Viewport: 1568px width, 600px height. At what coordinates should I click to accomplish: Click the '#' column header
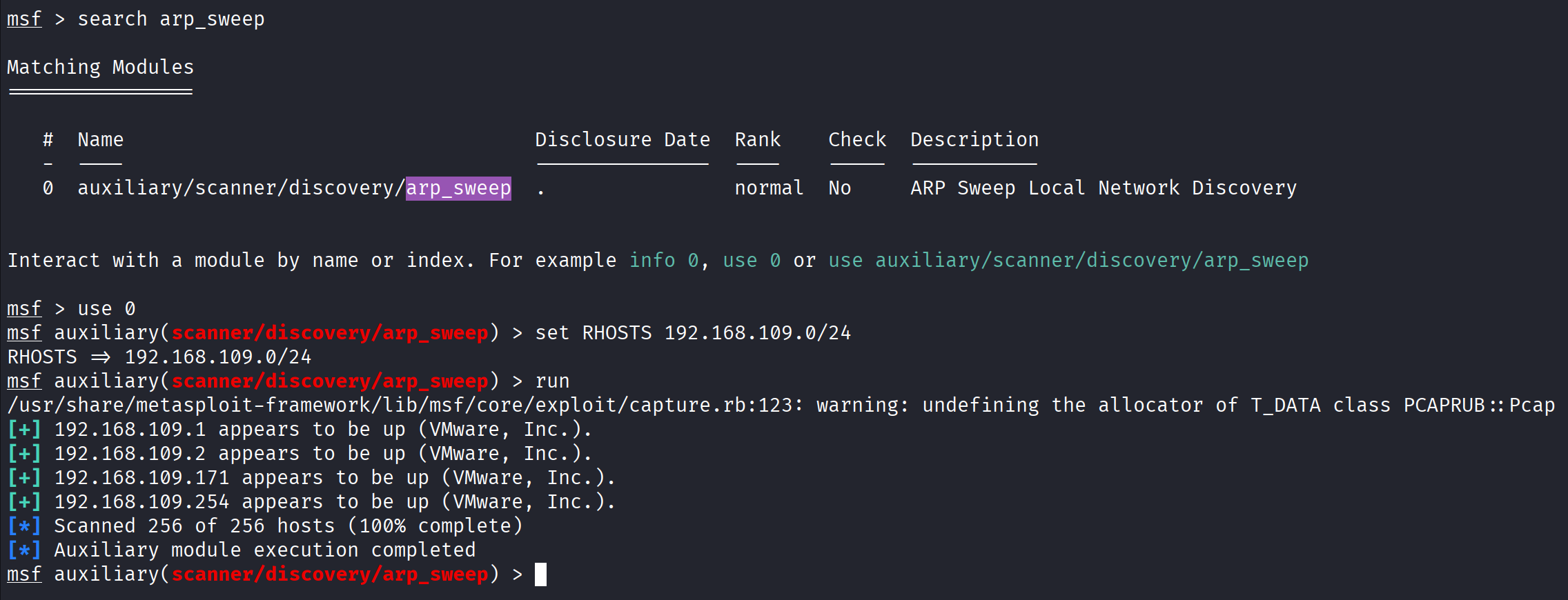click(48, 139)
